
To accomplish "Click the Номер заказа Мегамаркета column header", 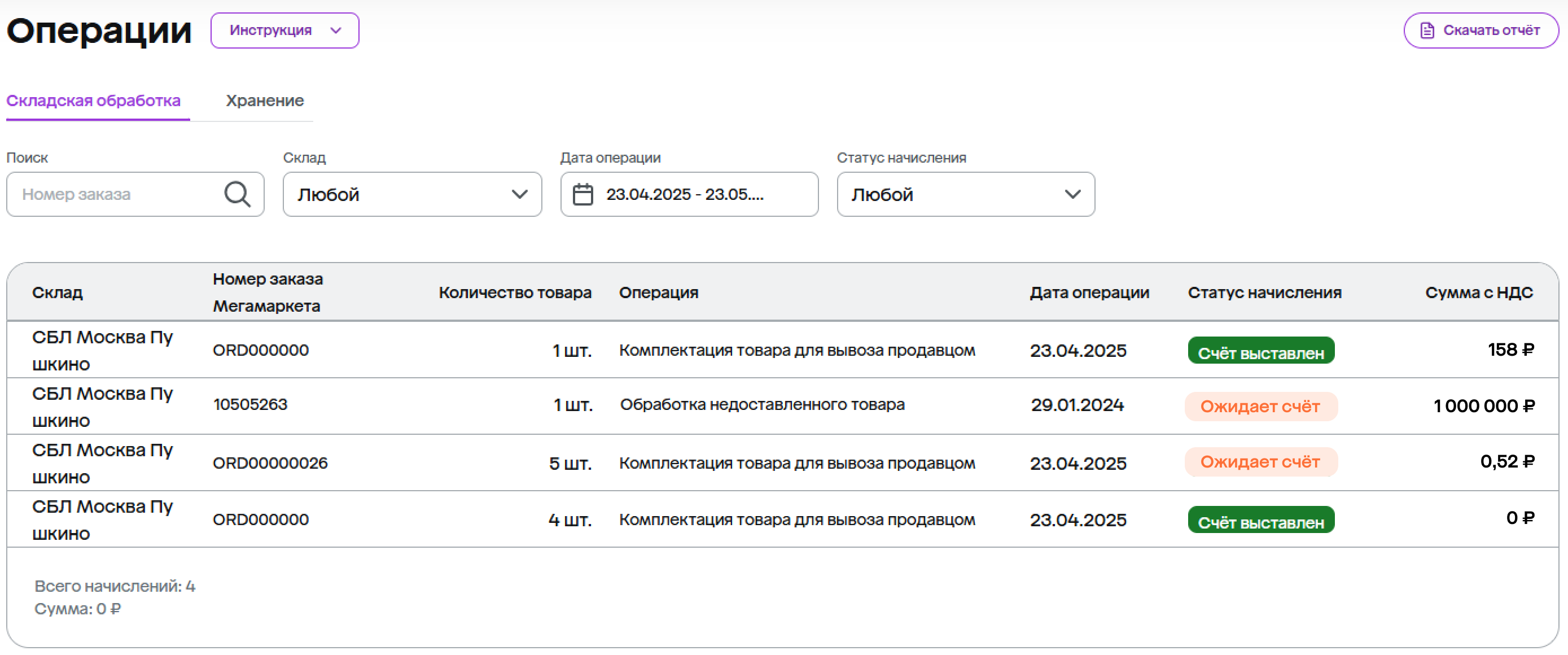I will 268,292.
